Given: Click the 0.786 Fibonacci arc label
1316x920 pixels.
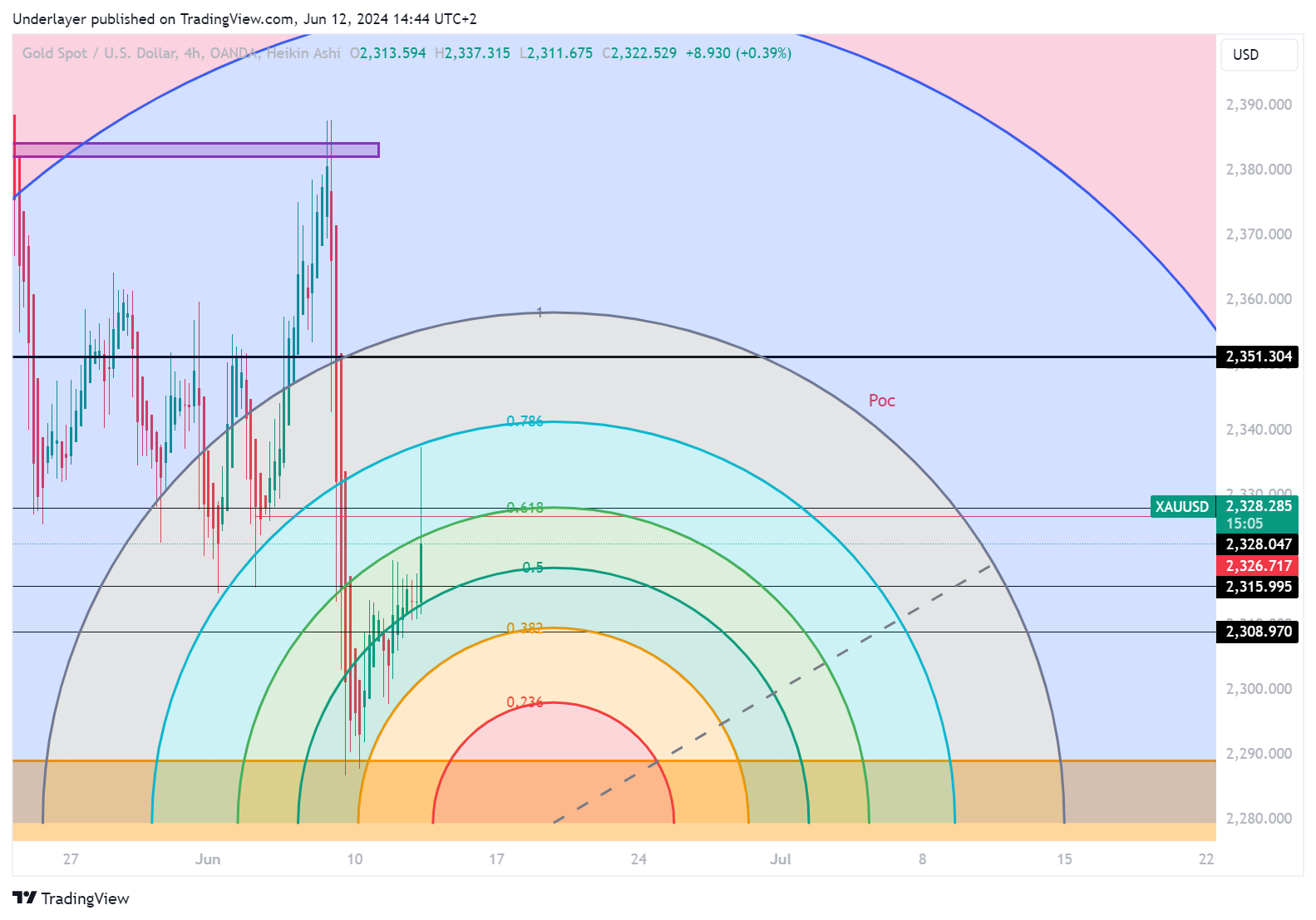Looking at the screenshot, I should [525, 421].
